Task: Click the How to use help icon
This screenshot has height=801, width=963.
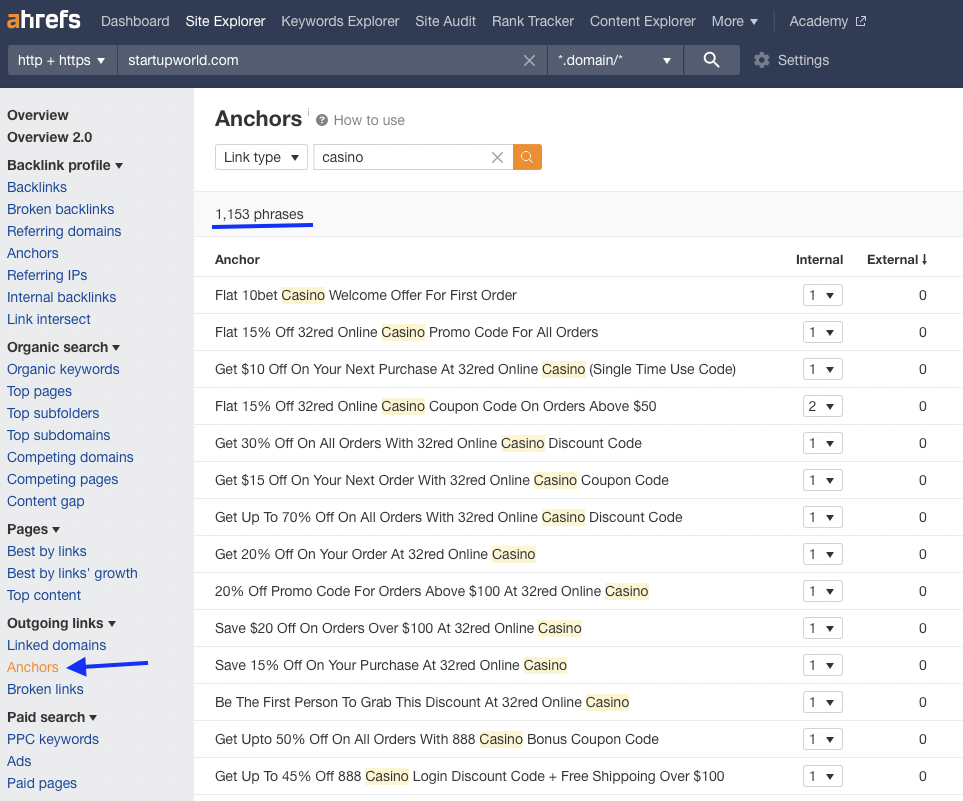Action: pyautogui.click(x=322, y=120)
